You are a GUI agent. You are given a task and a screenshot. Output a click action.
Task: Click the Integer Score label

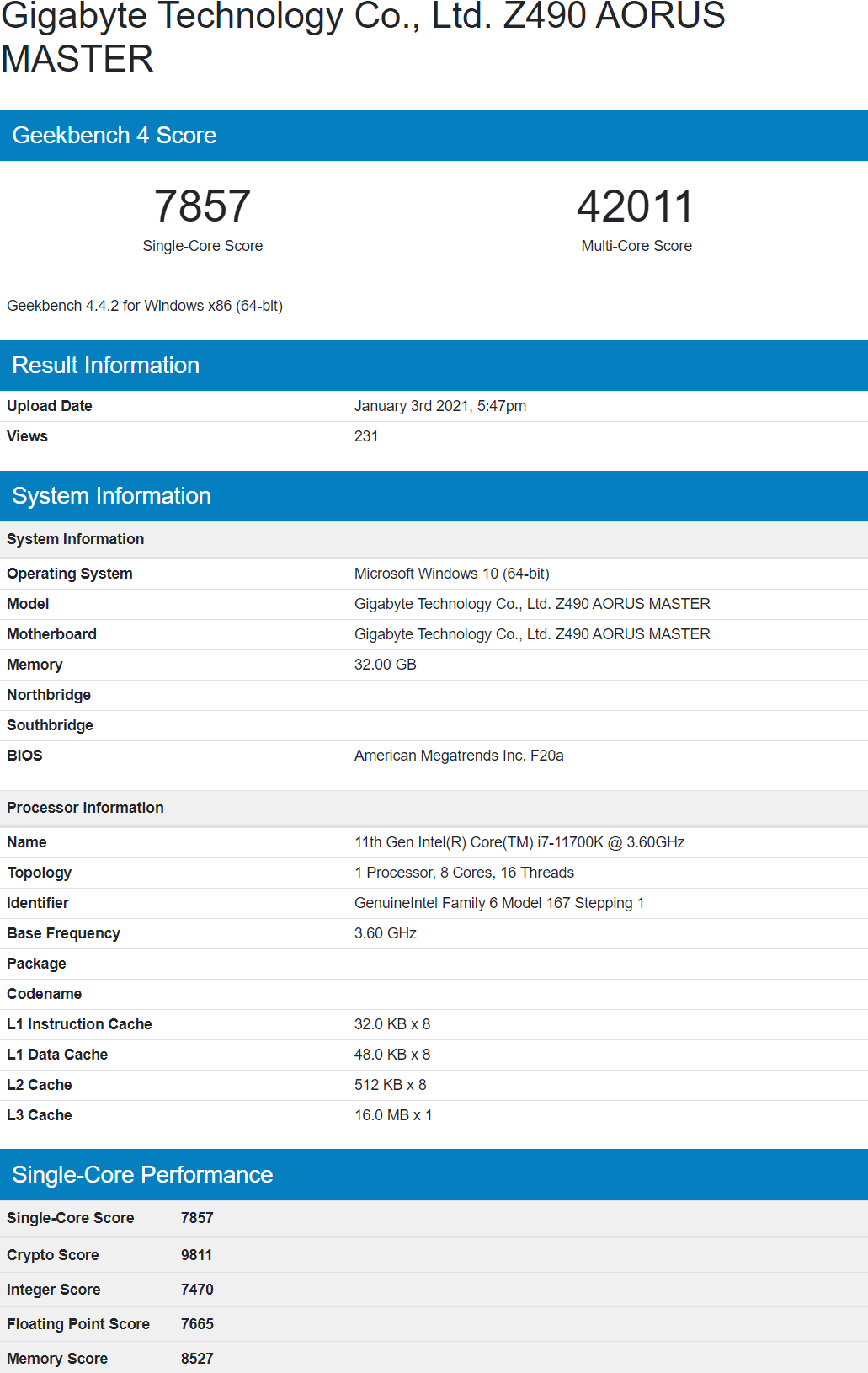pyautogui.click(x=54, y=1290)
